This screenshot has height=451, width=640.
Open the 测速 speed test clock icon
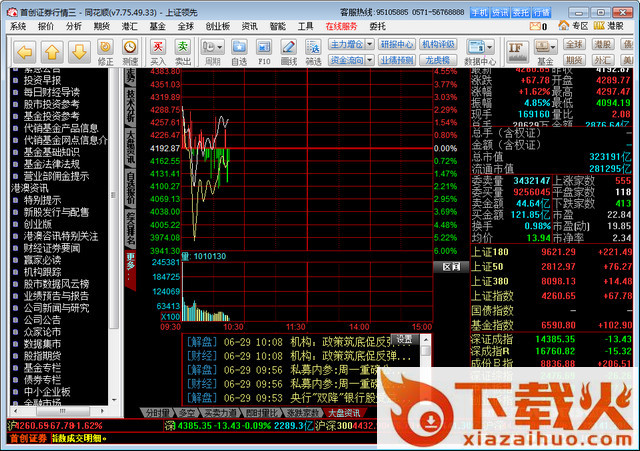[x=130, y=52]
